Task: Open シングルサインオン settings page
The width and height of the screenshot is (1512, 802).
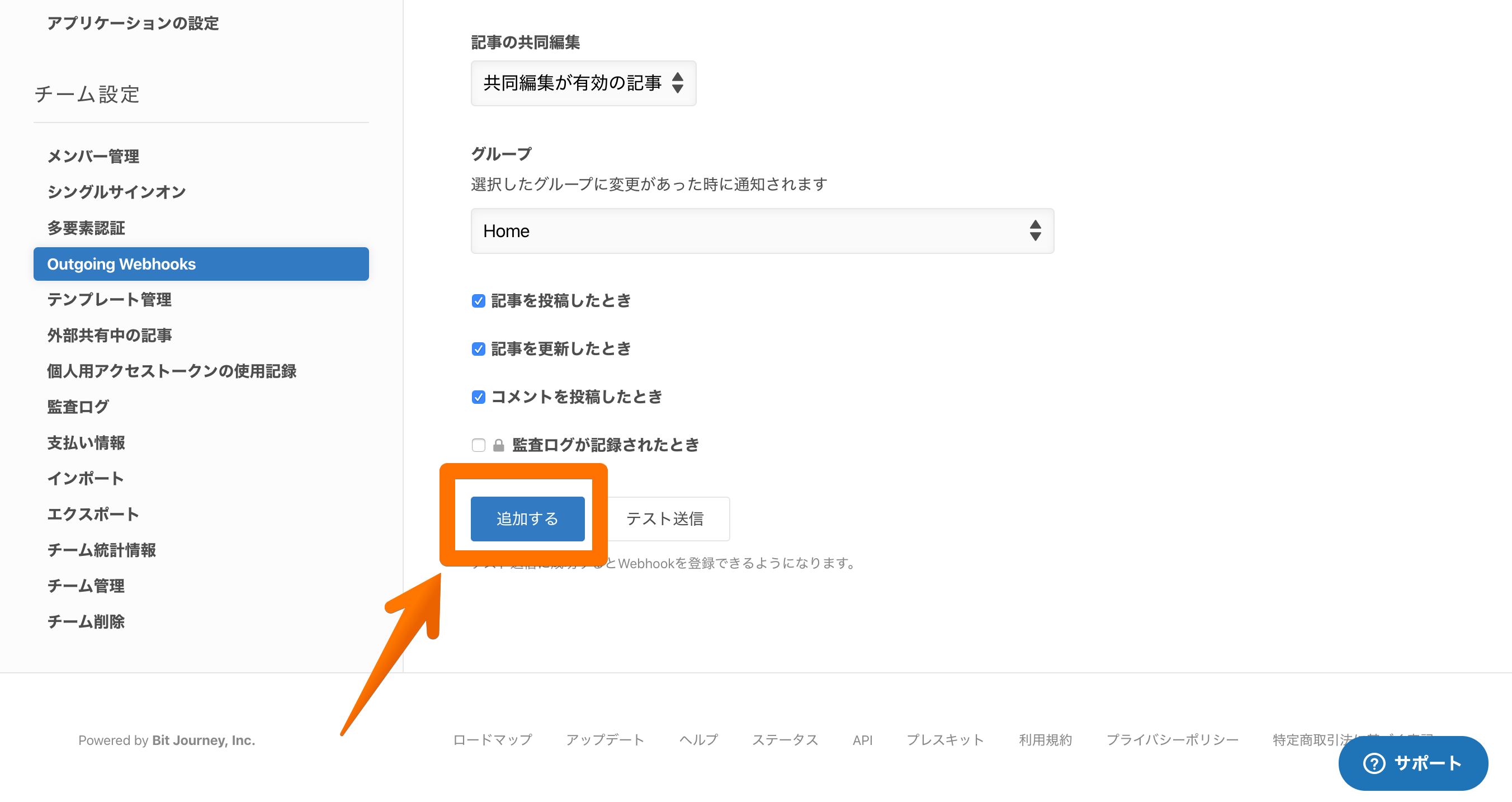Action: pyautogui.click(x=116, y=191)
